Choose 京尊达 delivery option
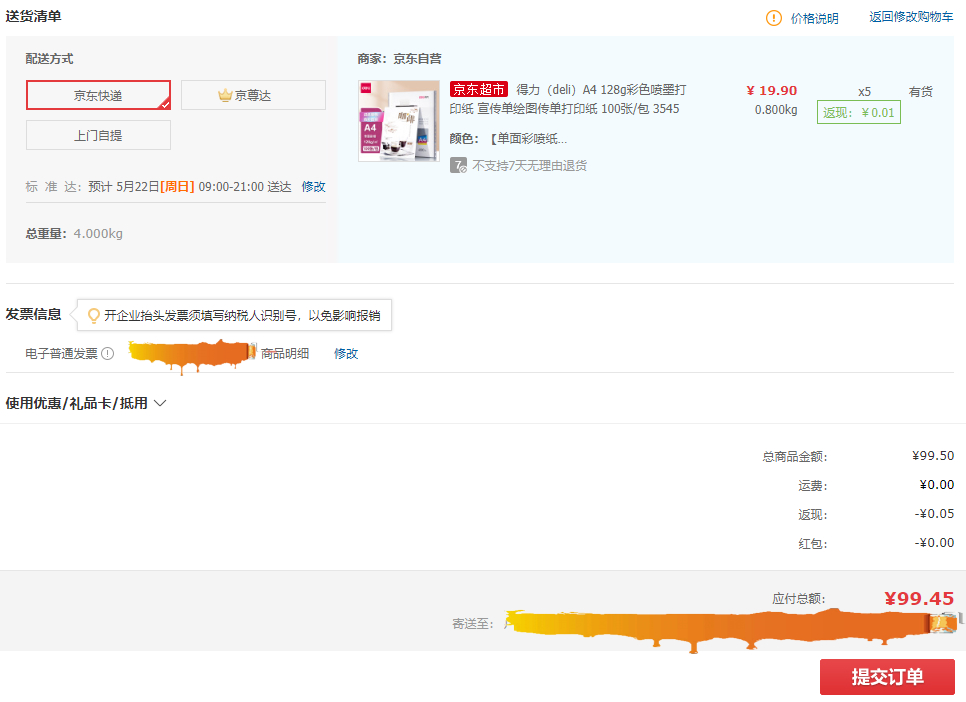Image resolution: width=966 pixels, height=702 pixels. 253,96
